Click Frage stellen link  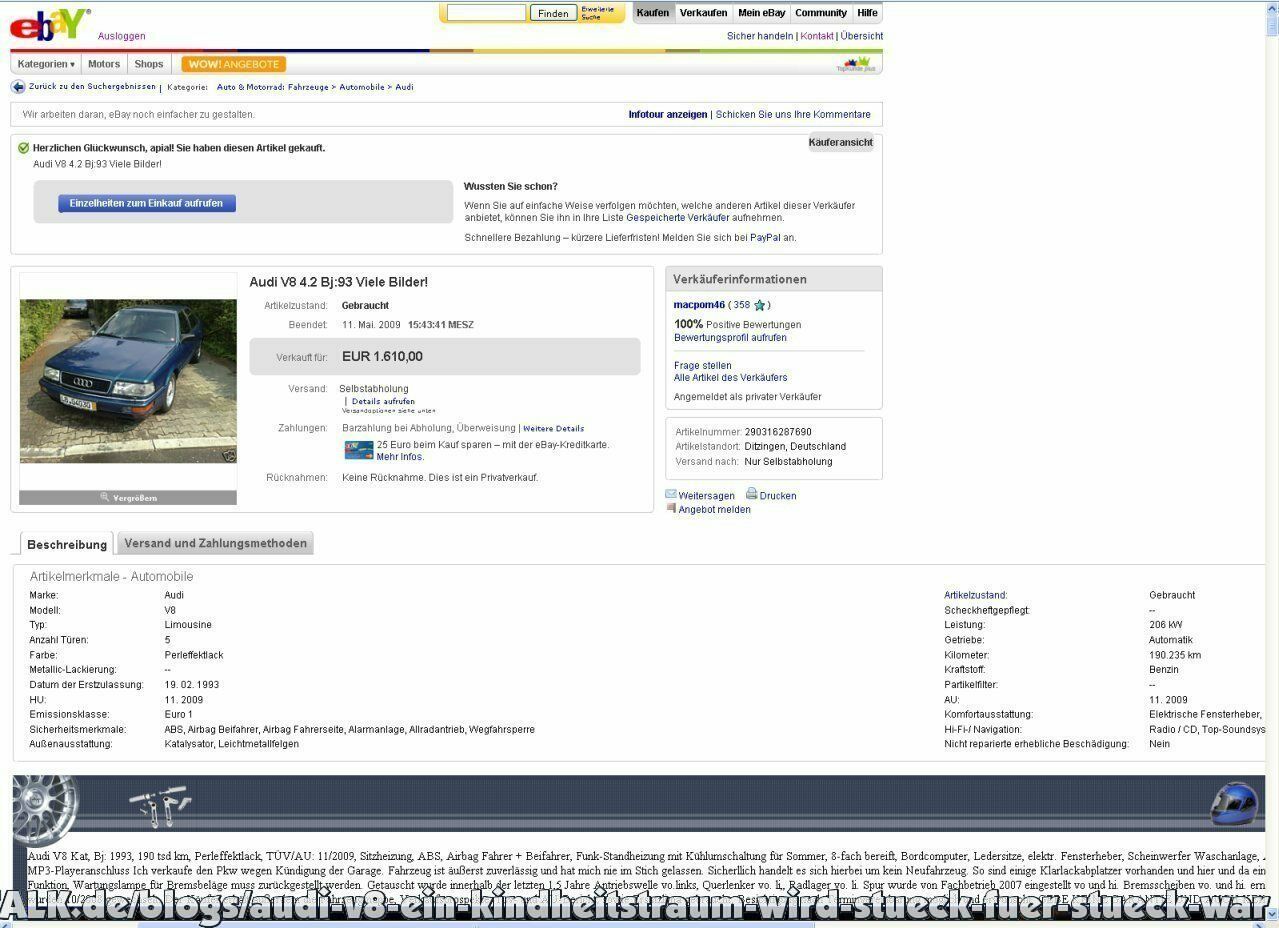point(703,366)
